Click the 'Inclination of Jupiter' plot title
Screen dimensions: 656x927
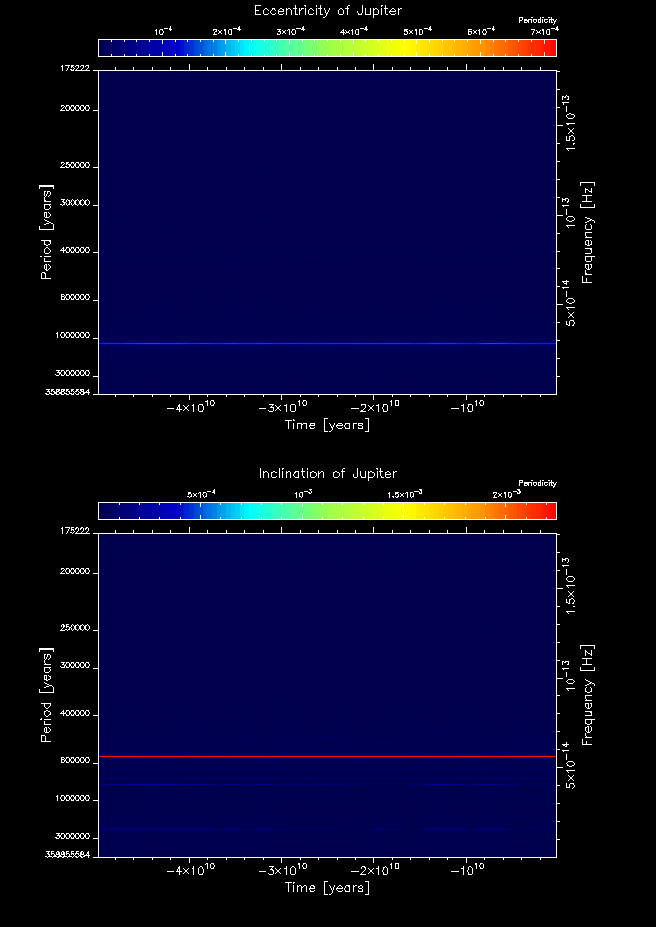[x=327, y=473]
